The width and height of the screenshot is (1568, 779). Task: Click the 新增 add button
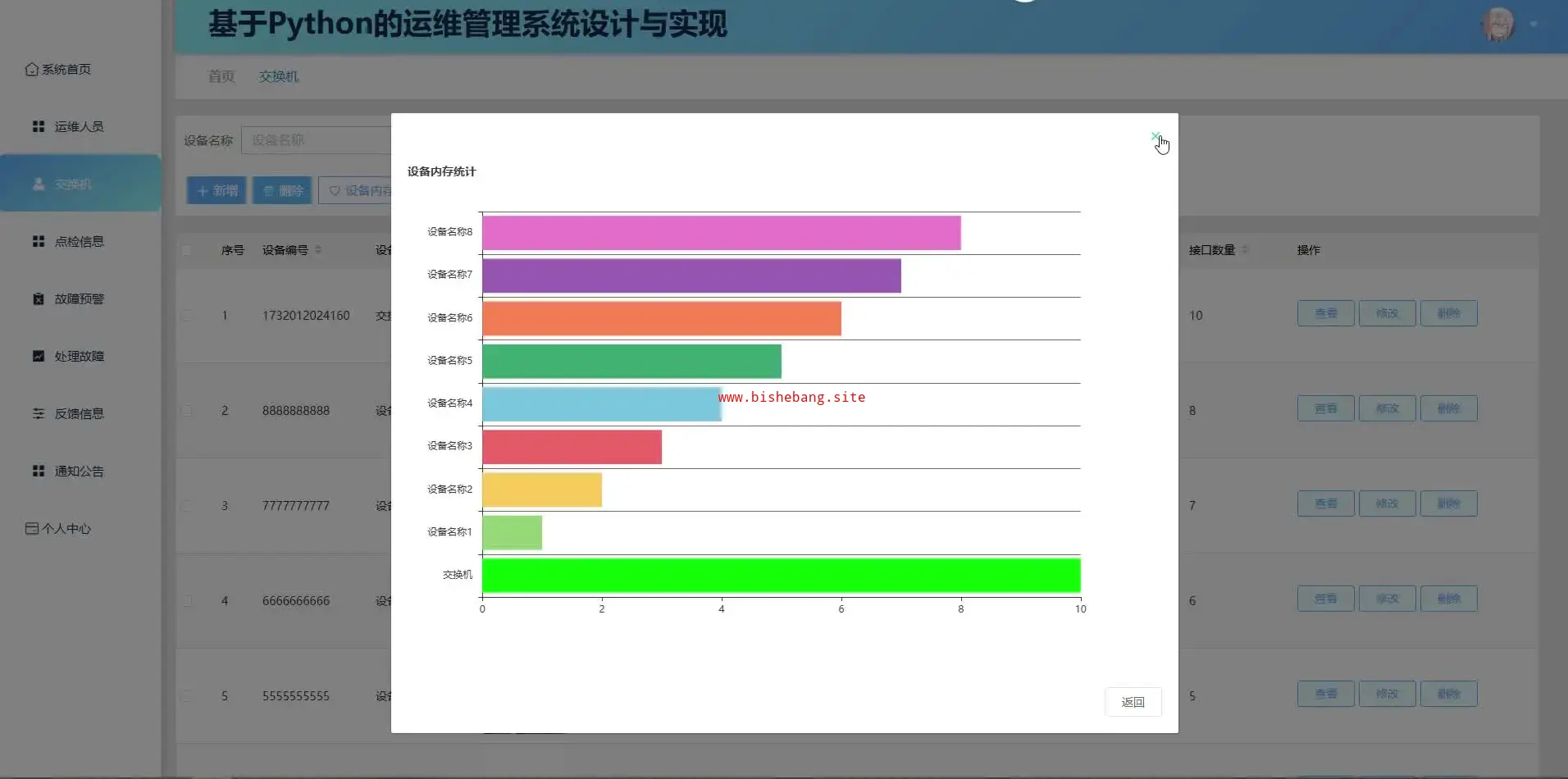tap(217, 190)
